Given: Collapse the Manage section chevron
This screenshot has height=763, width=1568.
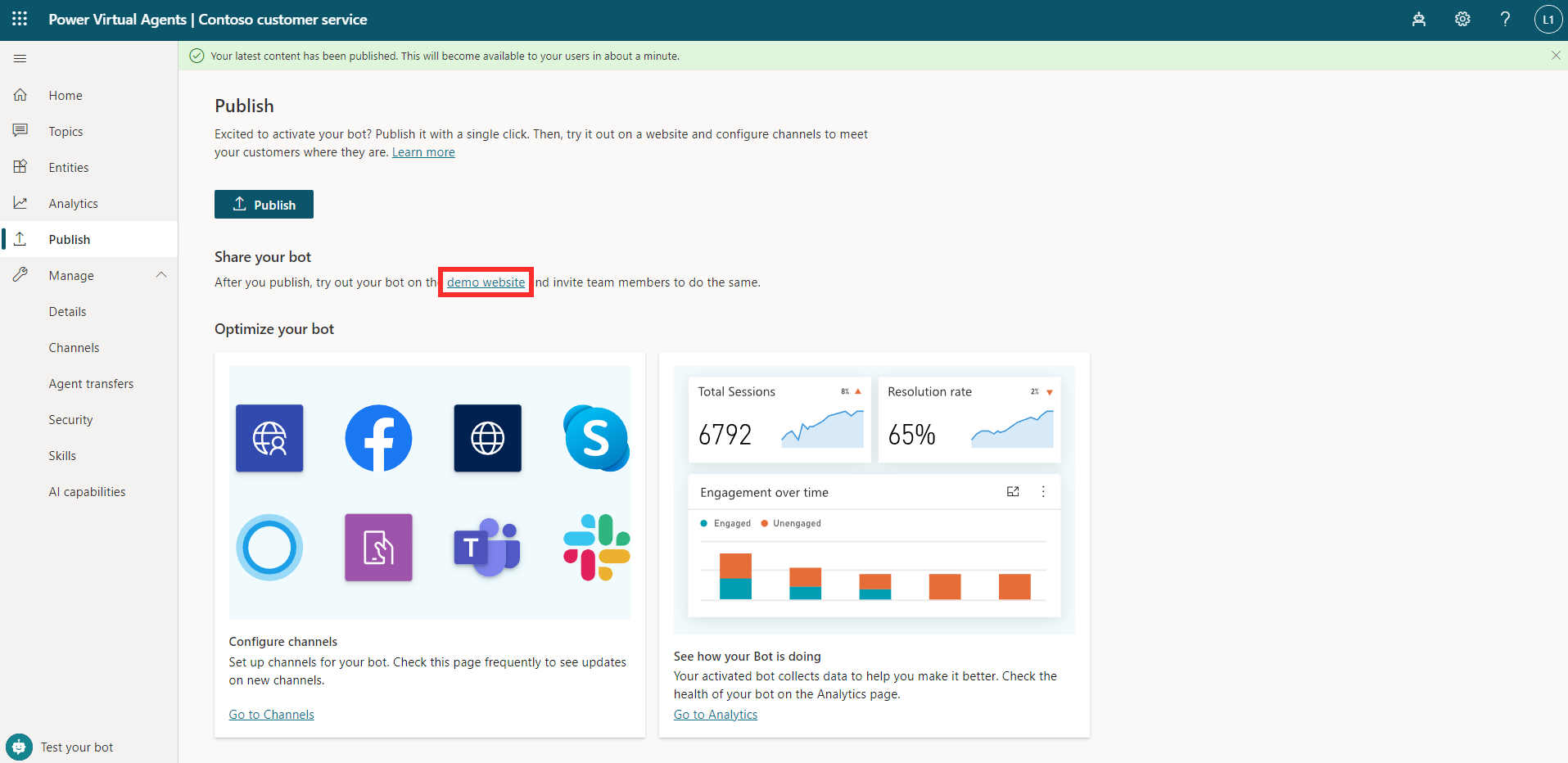Looking at the screenshot, I should coord(161,275).
